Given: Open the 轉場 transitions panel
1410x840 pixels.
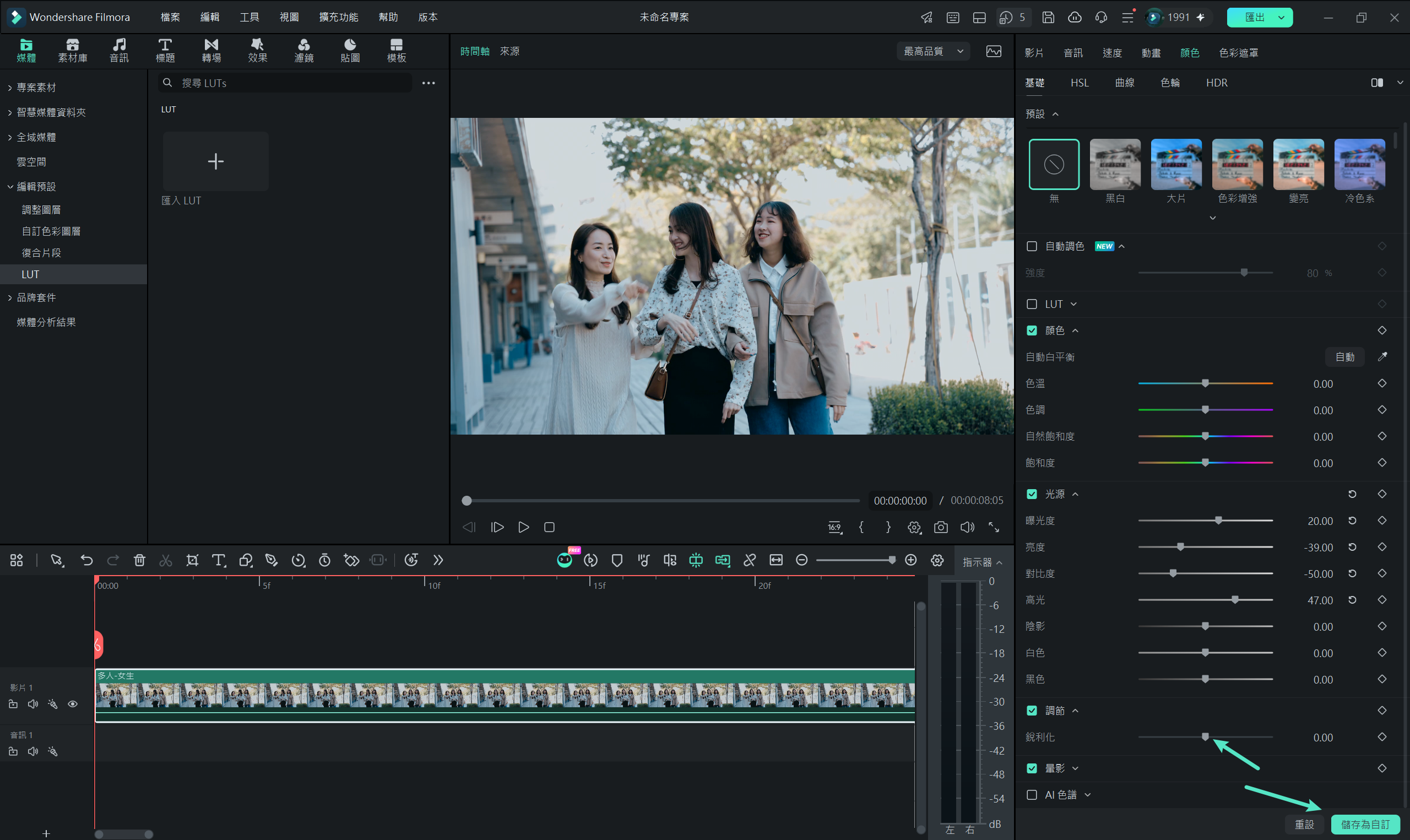Looking at the screenshot, I should pos(211,50).
